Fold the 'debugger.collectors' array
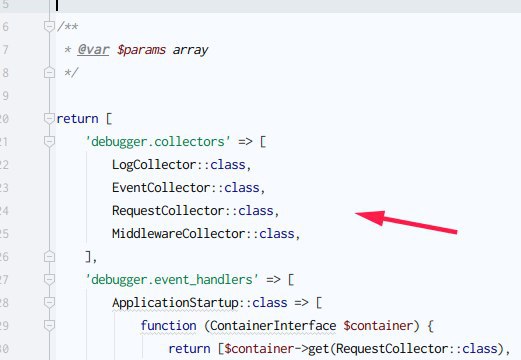The height and width of the screenshot is (360, 521). (x=49, y=142)
